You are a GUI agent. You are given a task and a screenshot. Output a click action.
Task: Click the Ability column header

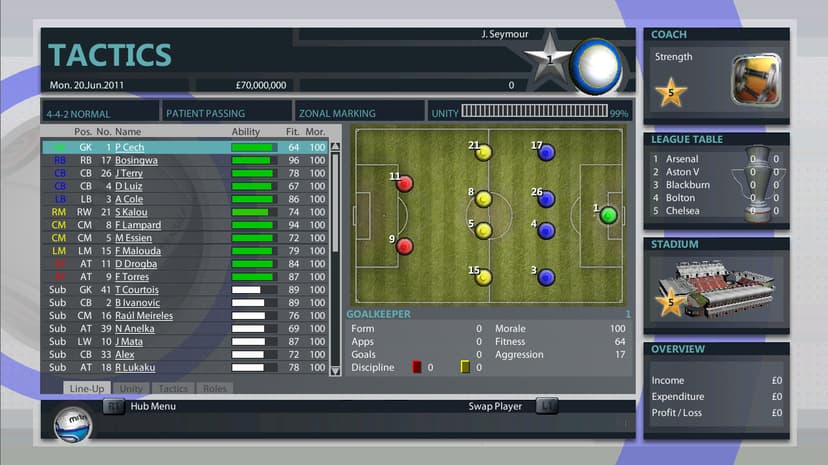(246, 131)
